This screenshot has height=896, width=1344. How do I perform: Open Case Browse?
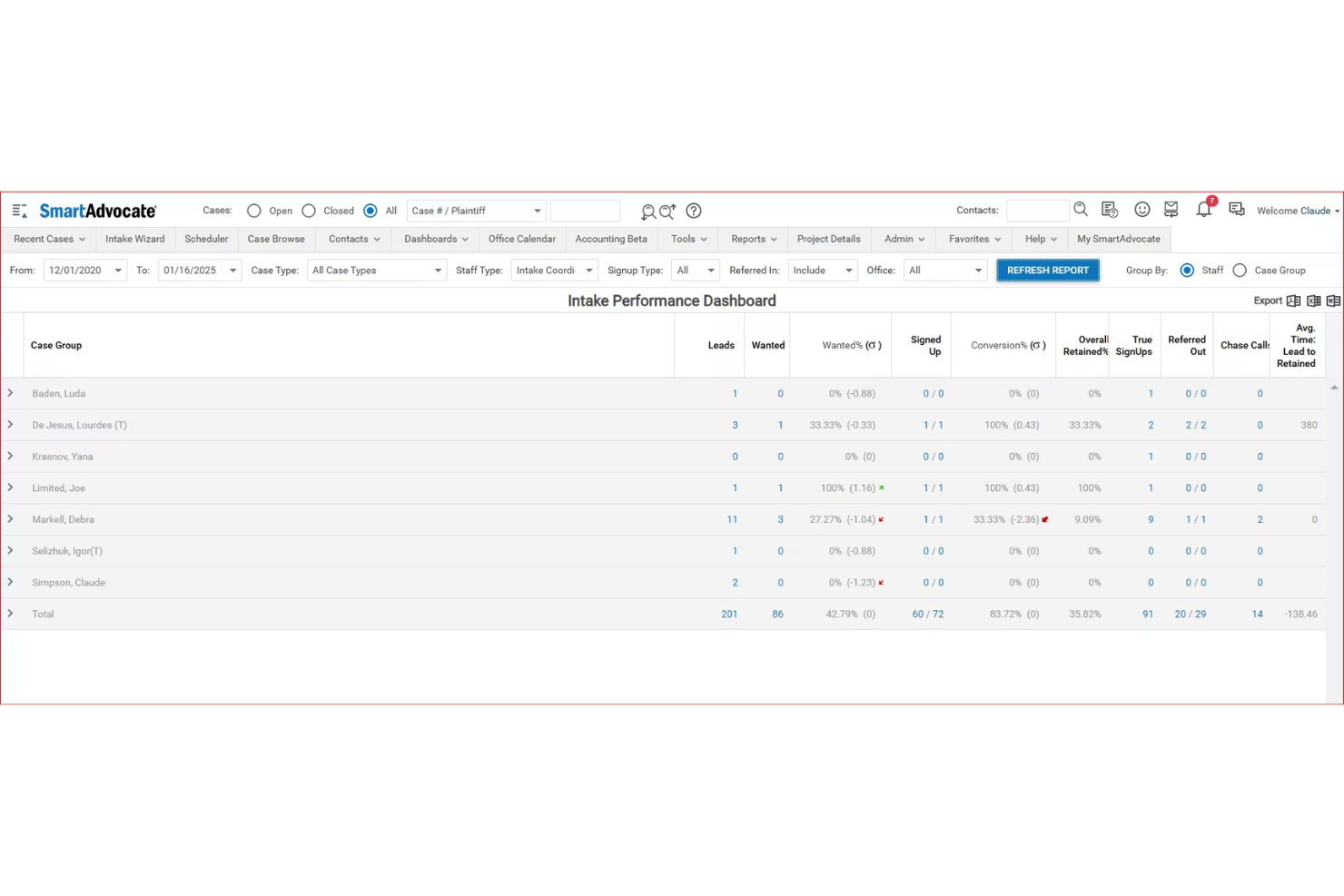(x=276, y=239)
